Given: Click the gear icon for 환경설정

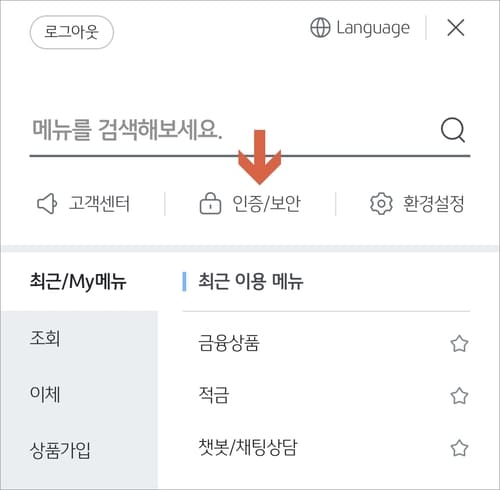Looking at the screenshot, I should (x=381, y=203).
